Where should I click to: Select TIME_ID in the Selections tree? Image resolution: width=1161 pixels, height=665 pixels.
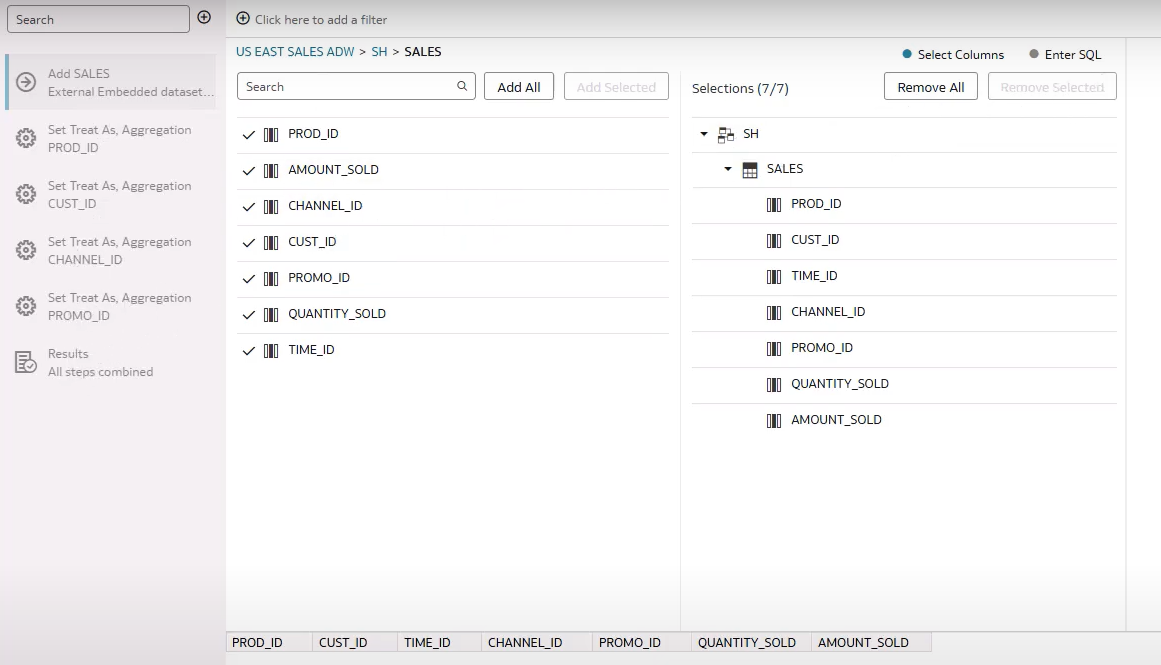tap(814, 276)
